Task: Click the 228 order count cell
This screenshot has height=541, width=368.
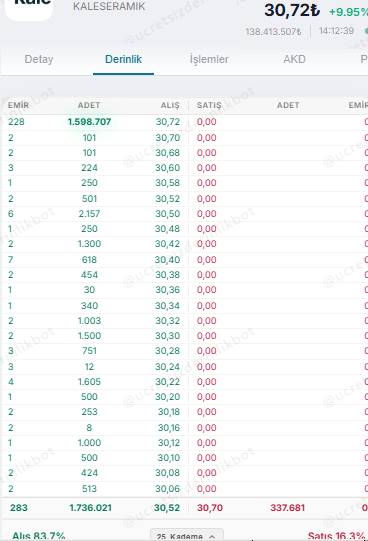Action: (x=16, y=122)
